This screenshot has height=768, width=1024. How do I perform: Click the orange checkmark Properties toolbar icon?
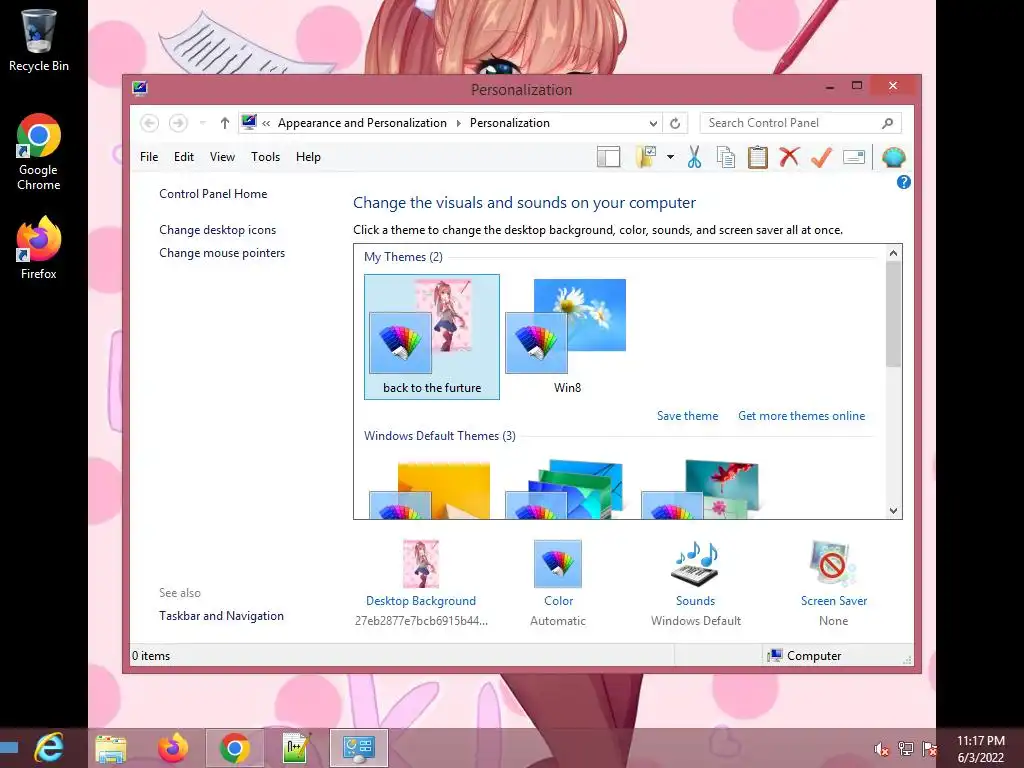pyautogui.click(x=822, y=157)
